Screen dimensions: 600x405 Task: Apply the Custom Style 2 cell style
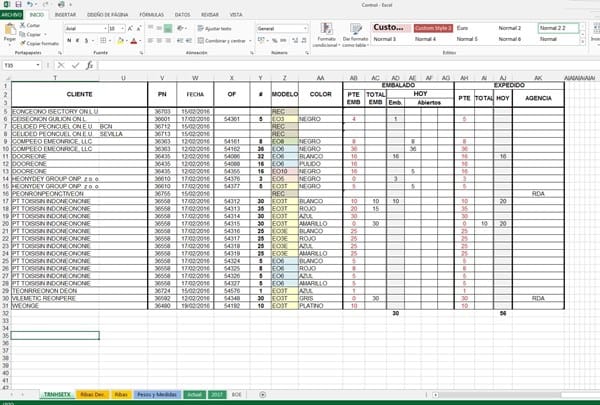tap(433, 28)
